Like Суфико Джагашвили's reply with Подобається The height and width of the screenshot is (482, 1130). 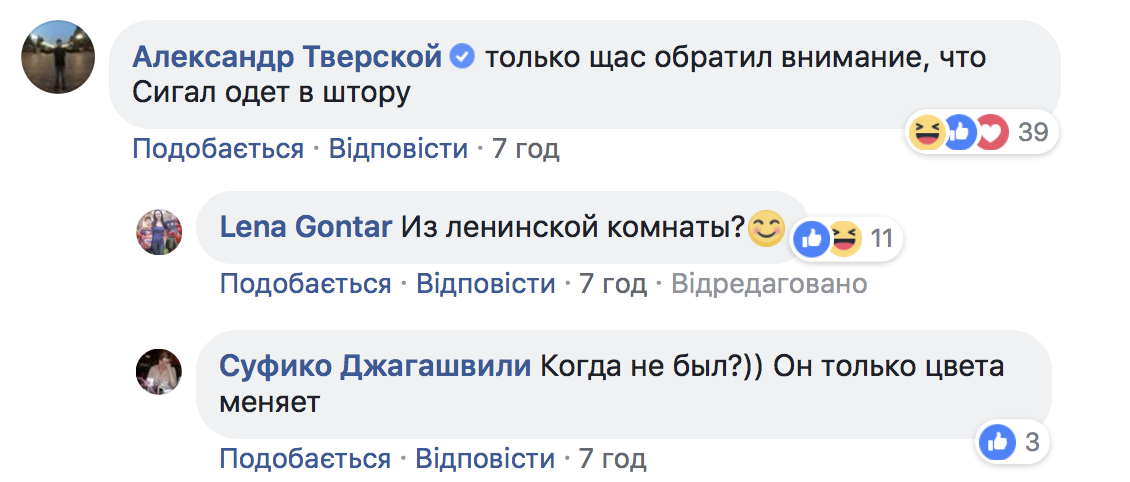[x=305, y=459]
